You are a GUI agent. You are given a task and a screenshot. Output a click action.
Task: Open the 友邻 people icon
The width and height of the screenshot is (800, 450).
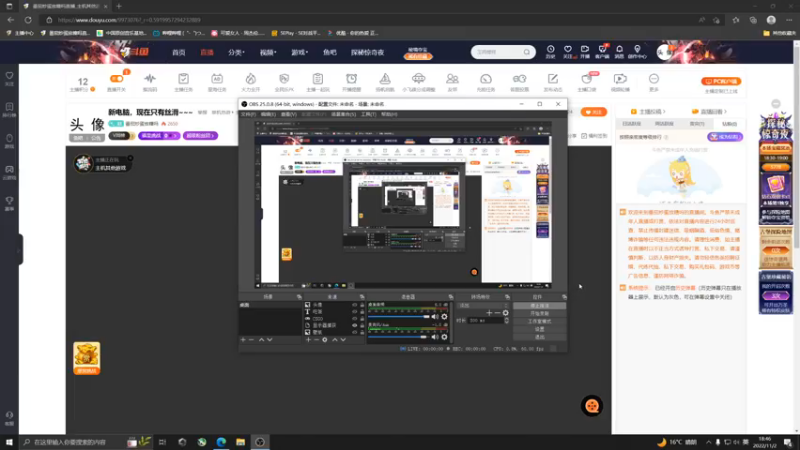(x=452, y=79)
